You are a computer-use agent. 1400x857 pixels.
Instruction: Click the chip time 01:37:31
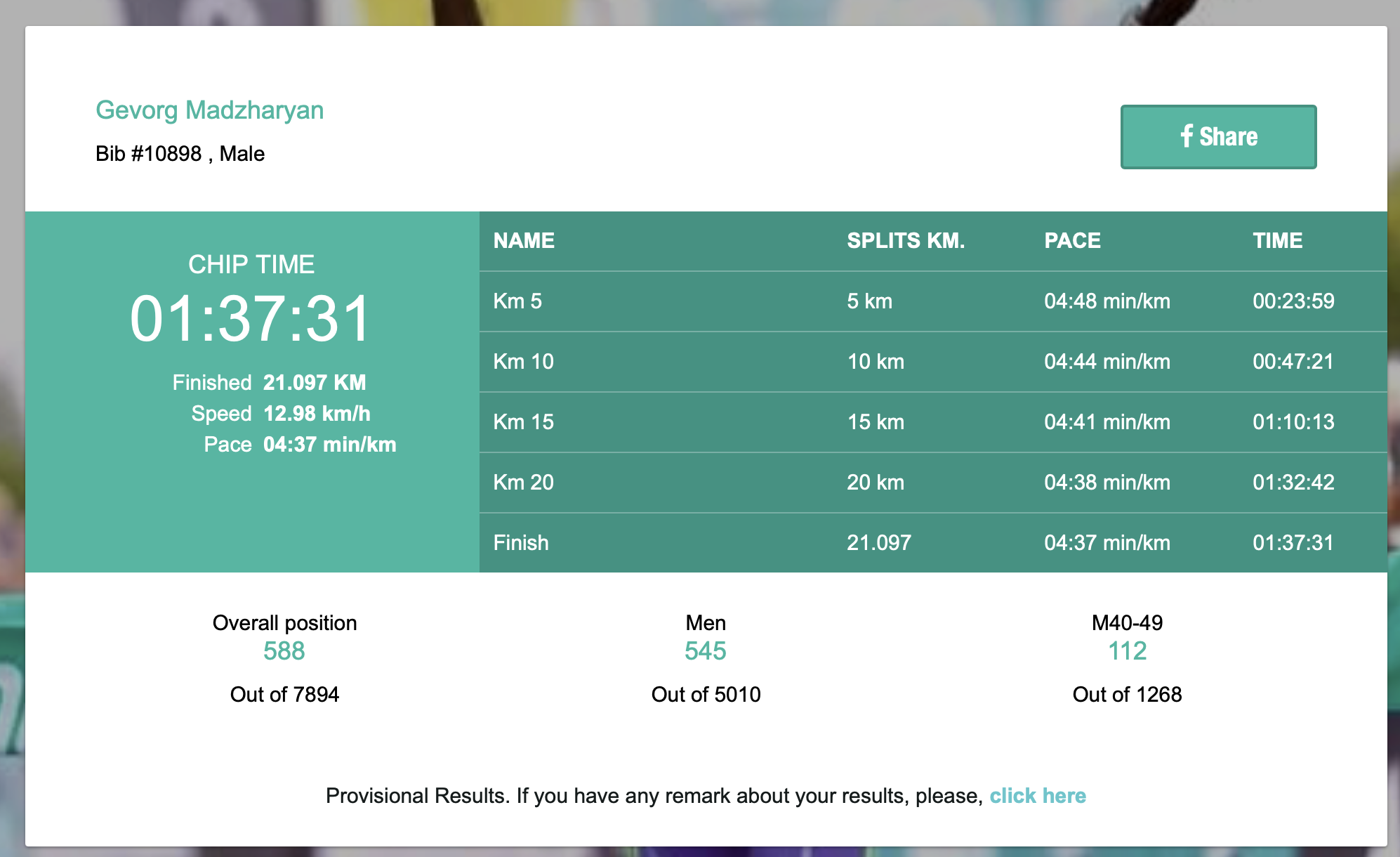tap(251, 319)
